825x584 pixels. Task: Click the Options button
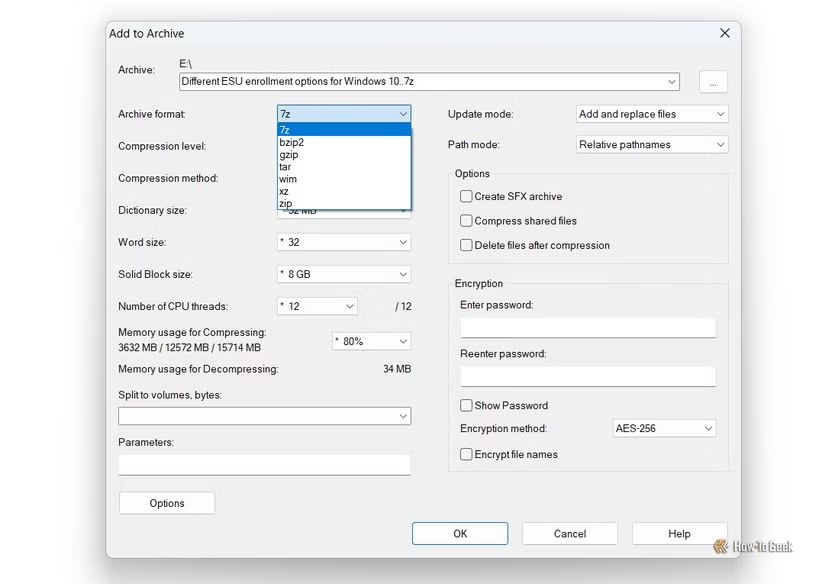(x=167, y=503)
